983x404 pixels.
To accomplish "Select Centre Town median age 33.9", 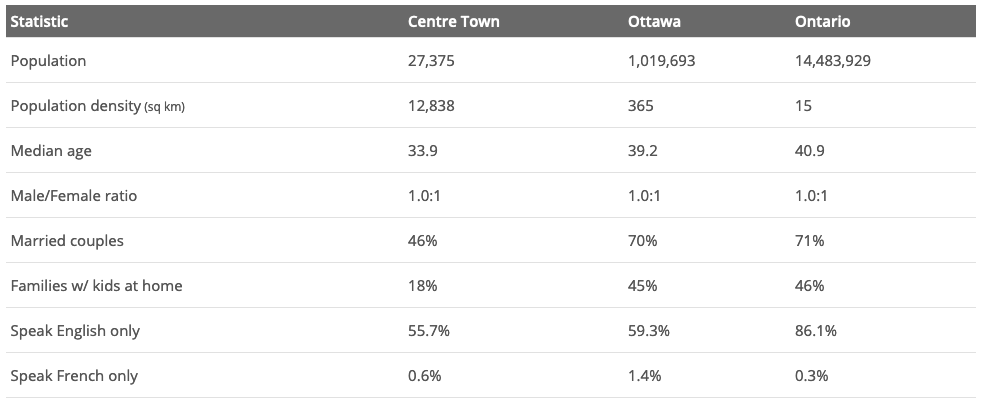I will point(422,151).
